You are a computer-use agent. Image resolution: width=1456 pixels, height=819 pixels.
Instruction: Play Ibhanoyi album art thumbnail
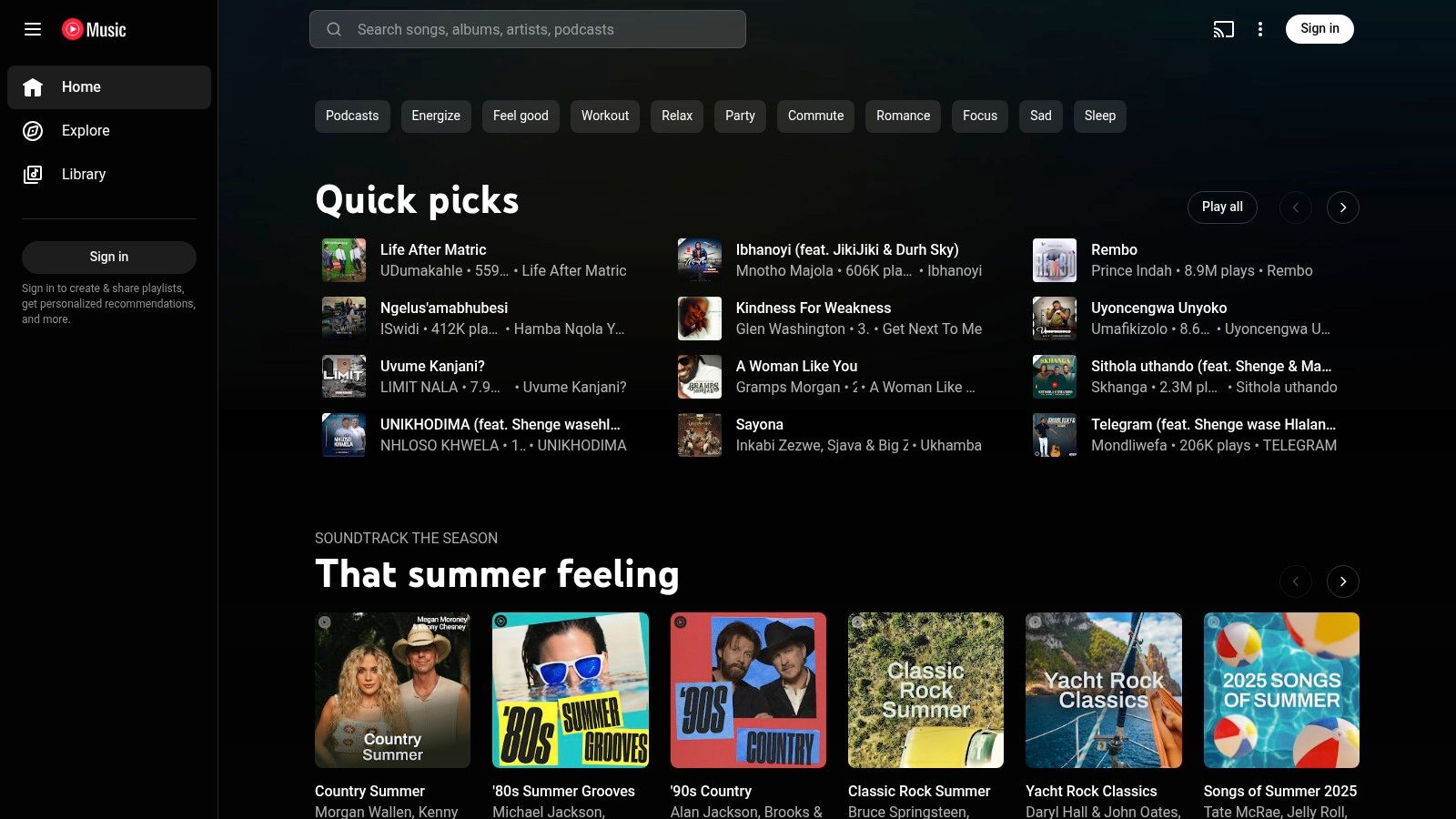[x=700, y=260]
